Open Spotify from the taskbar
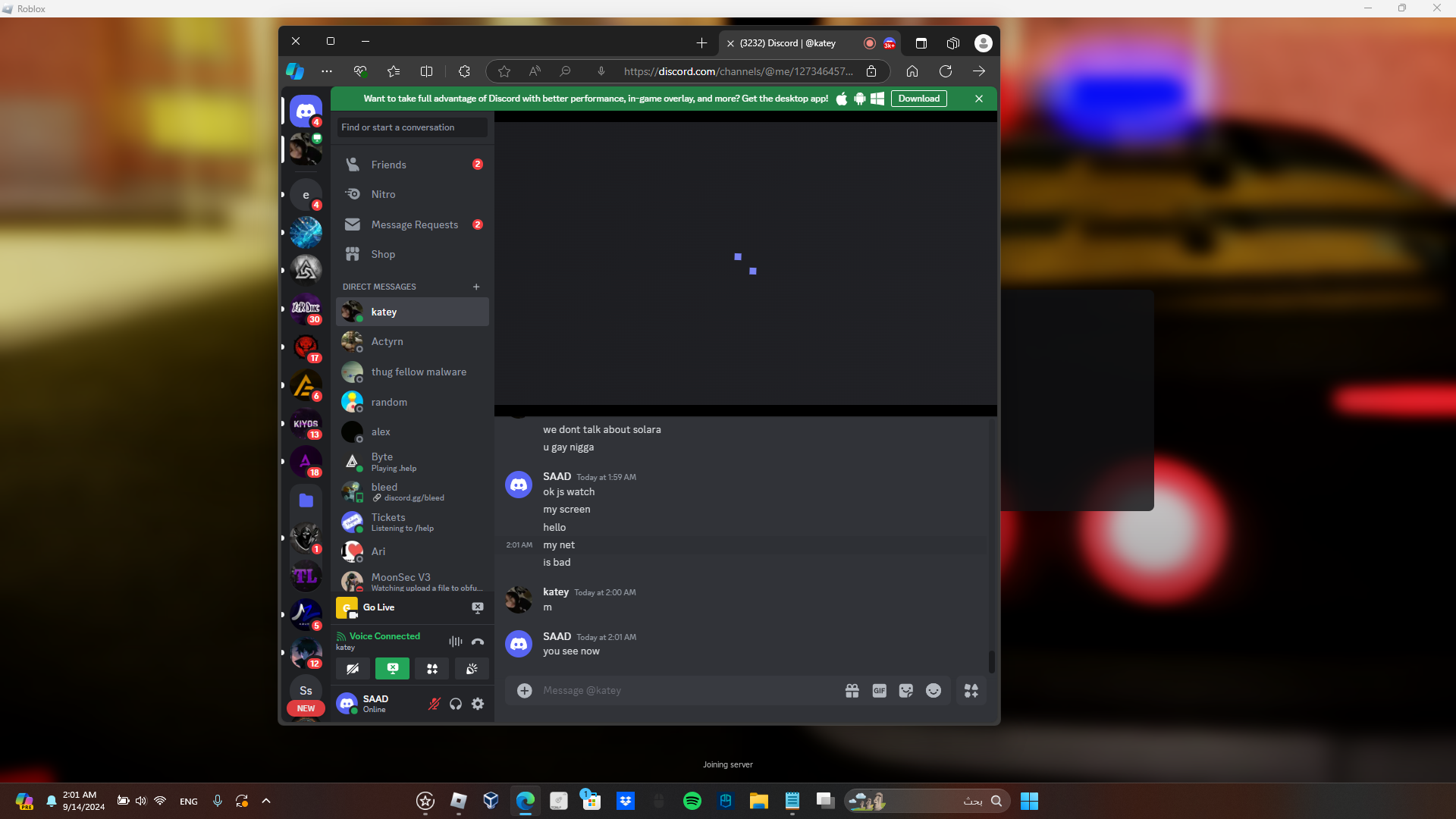Image resolution: width=1456 pixels, height=819 pixels. [x=692, y=801]
